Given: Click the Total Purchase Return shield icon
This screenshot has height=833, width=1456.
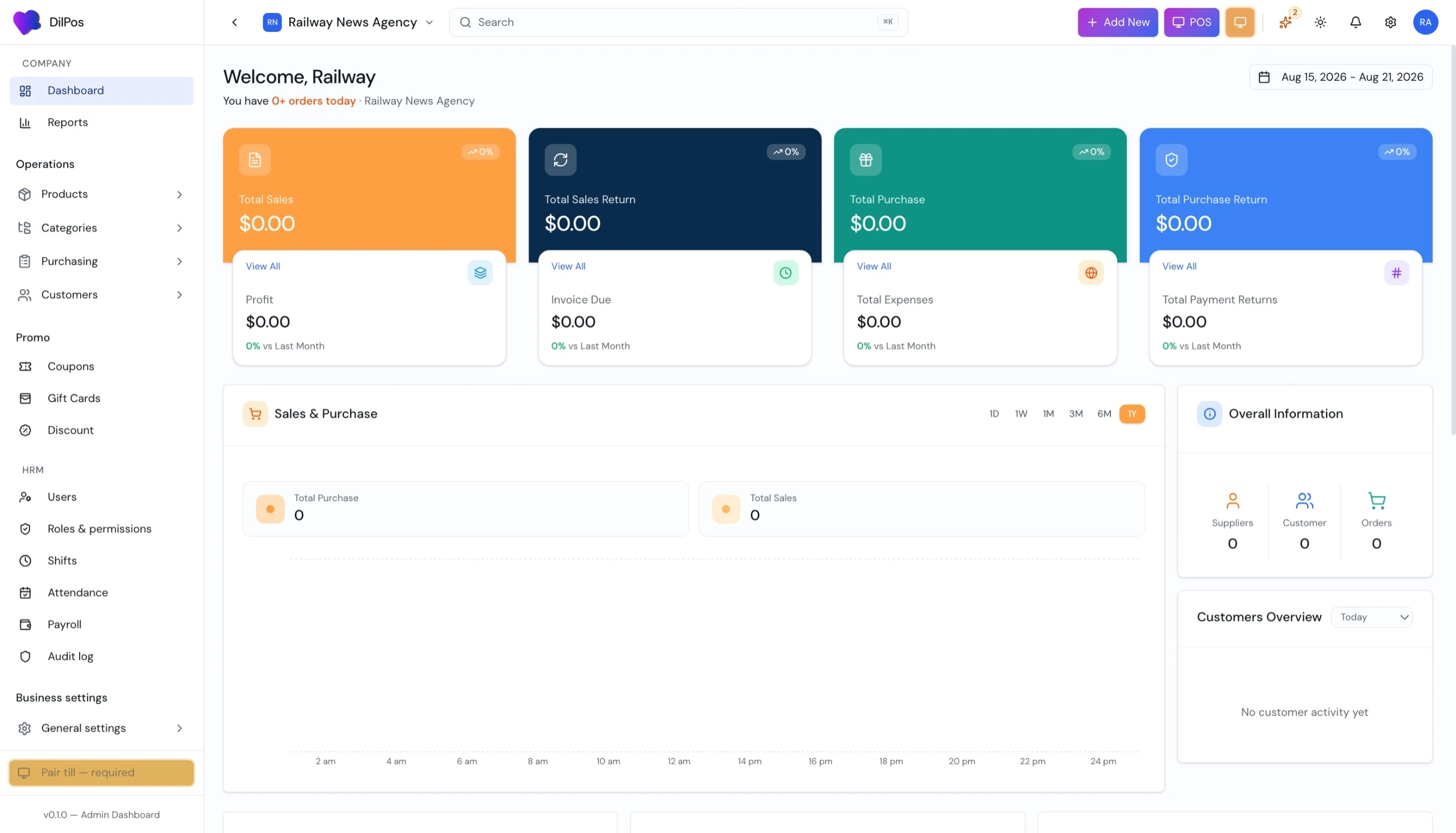Looking at the screenshot, I should (1171, 160).
